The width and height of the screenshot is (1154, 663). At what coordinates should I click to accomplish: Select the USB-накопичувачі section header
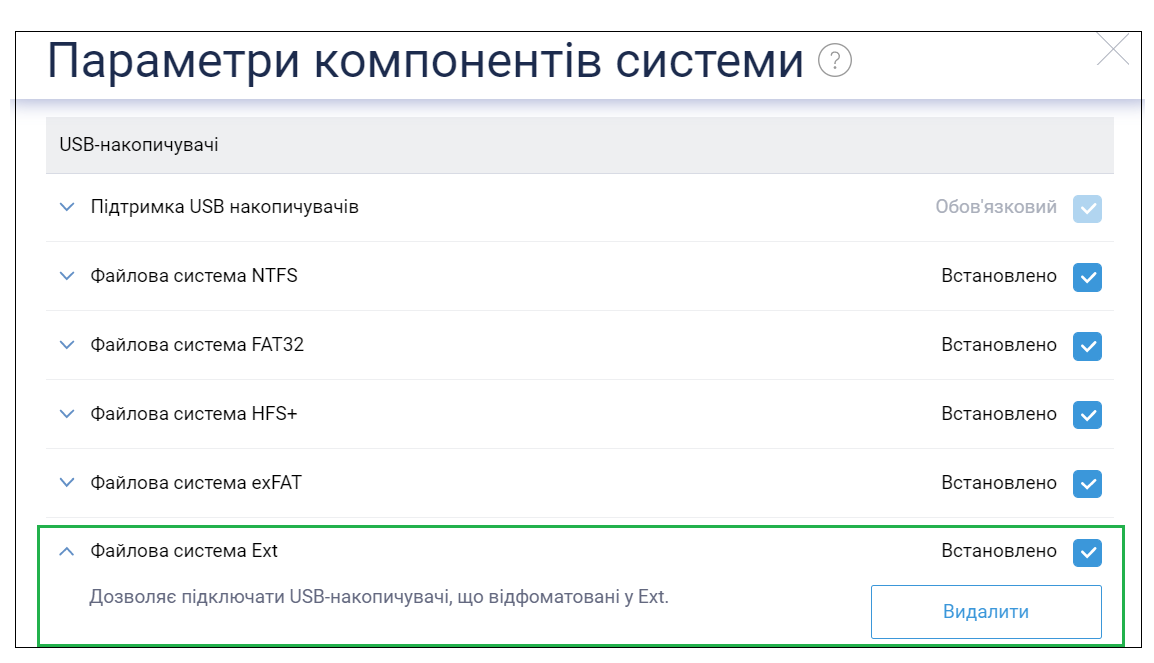click(x=139, y=146)
